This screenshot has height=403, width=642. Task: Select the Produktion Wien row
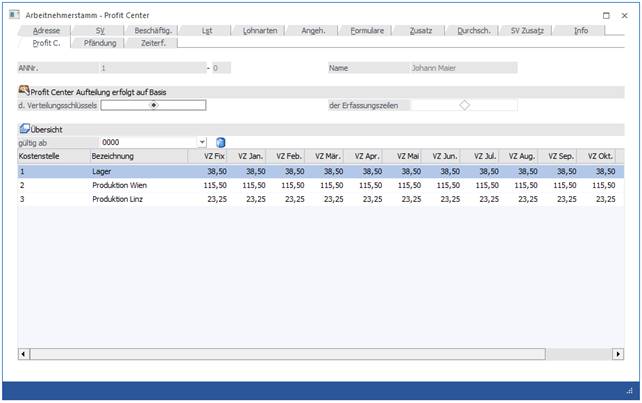click(x=120, y=186)
